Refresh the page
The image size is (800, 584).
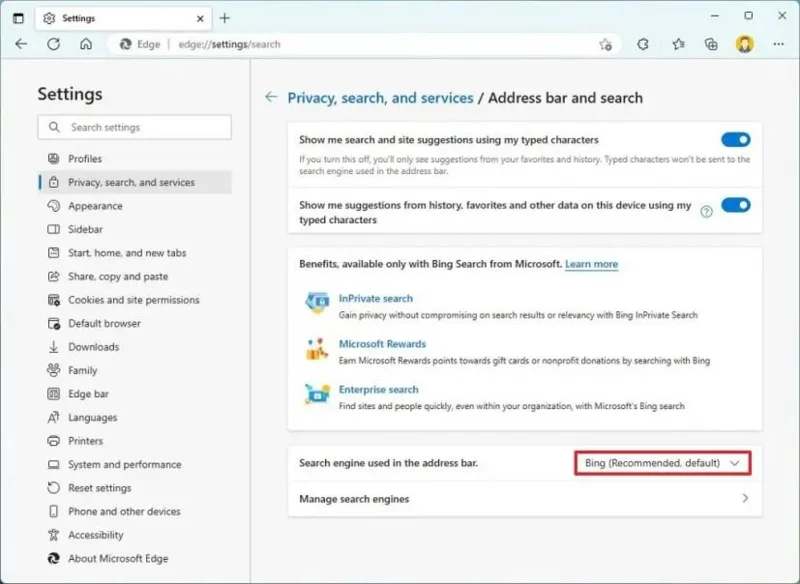click(54, 44)
